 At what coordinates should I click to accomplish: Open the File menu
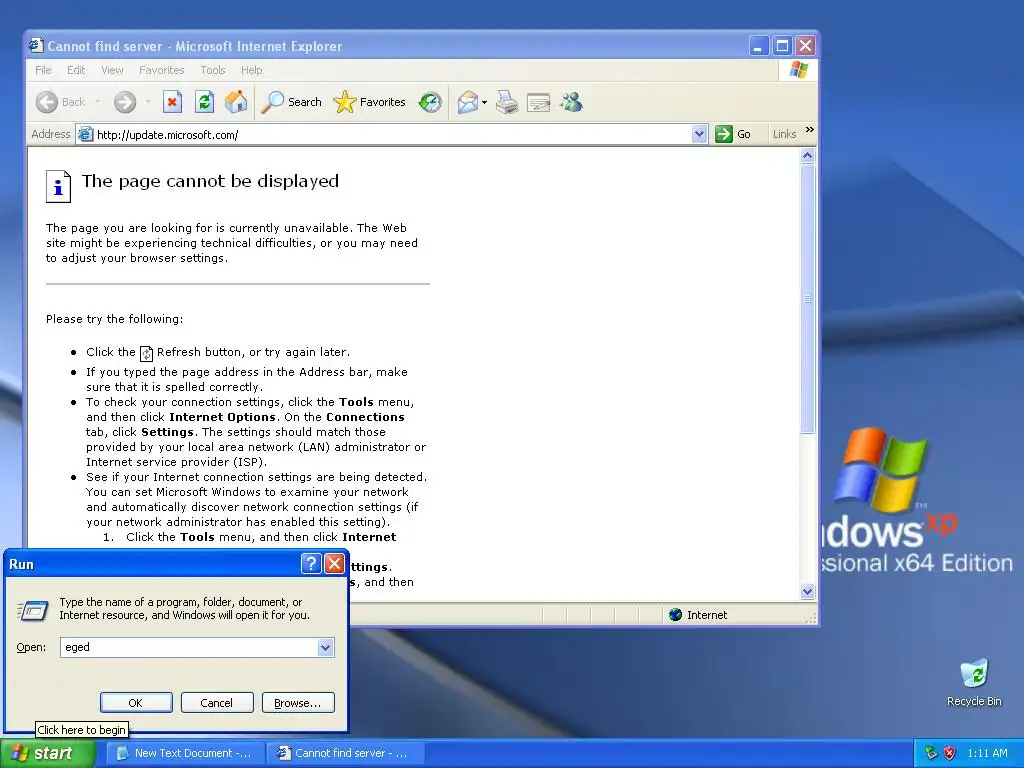(43, 70)
